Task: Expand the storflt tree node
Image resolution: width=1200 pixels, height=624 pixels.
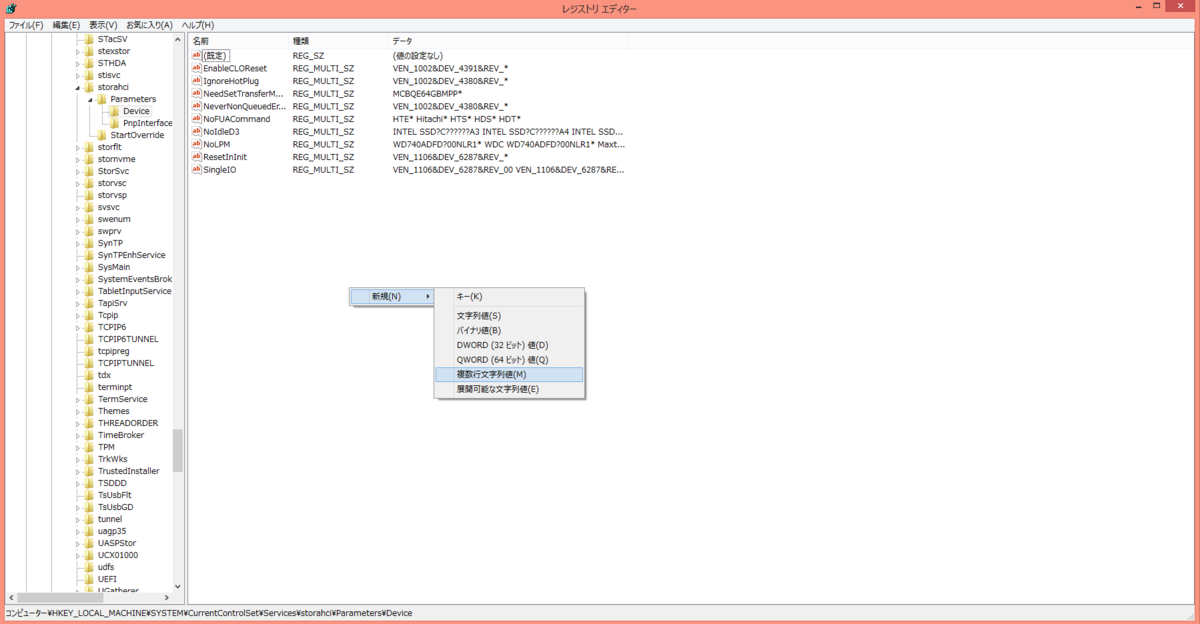Action: [x=77, y=147]
